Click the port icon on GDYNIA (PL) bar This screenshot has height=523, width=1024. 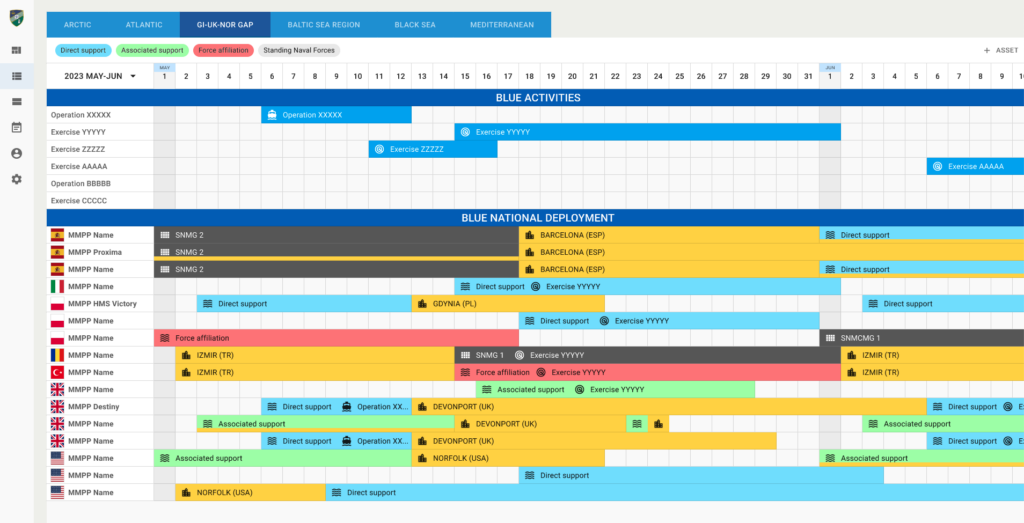tap(422, 304)
